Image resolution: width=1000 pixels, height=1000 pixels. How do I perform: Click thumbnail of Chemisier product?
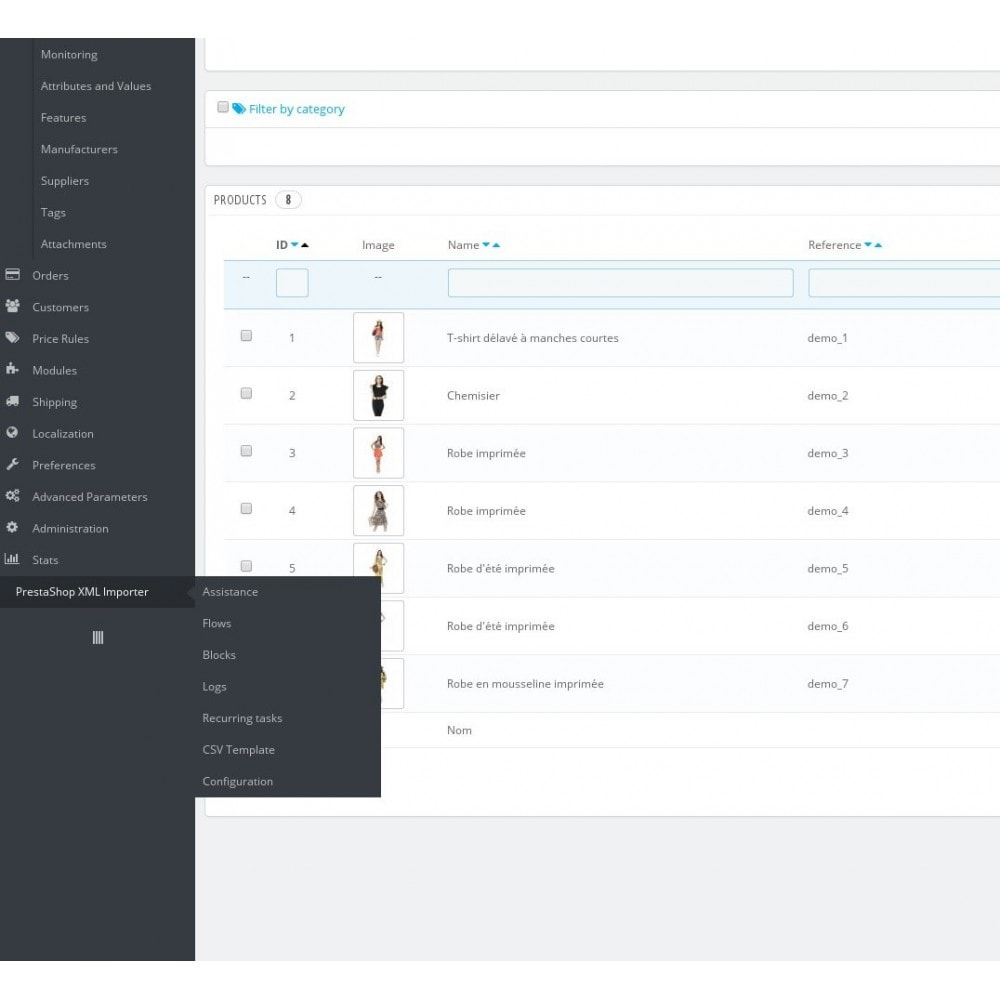pos(378,395)
